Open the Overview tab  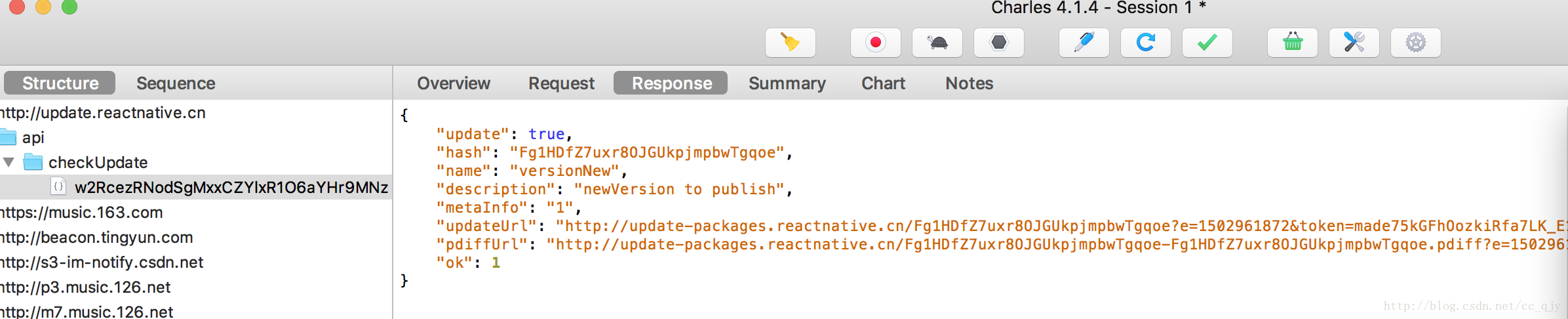[454, 83]
